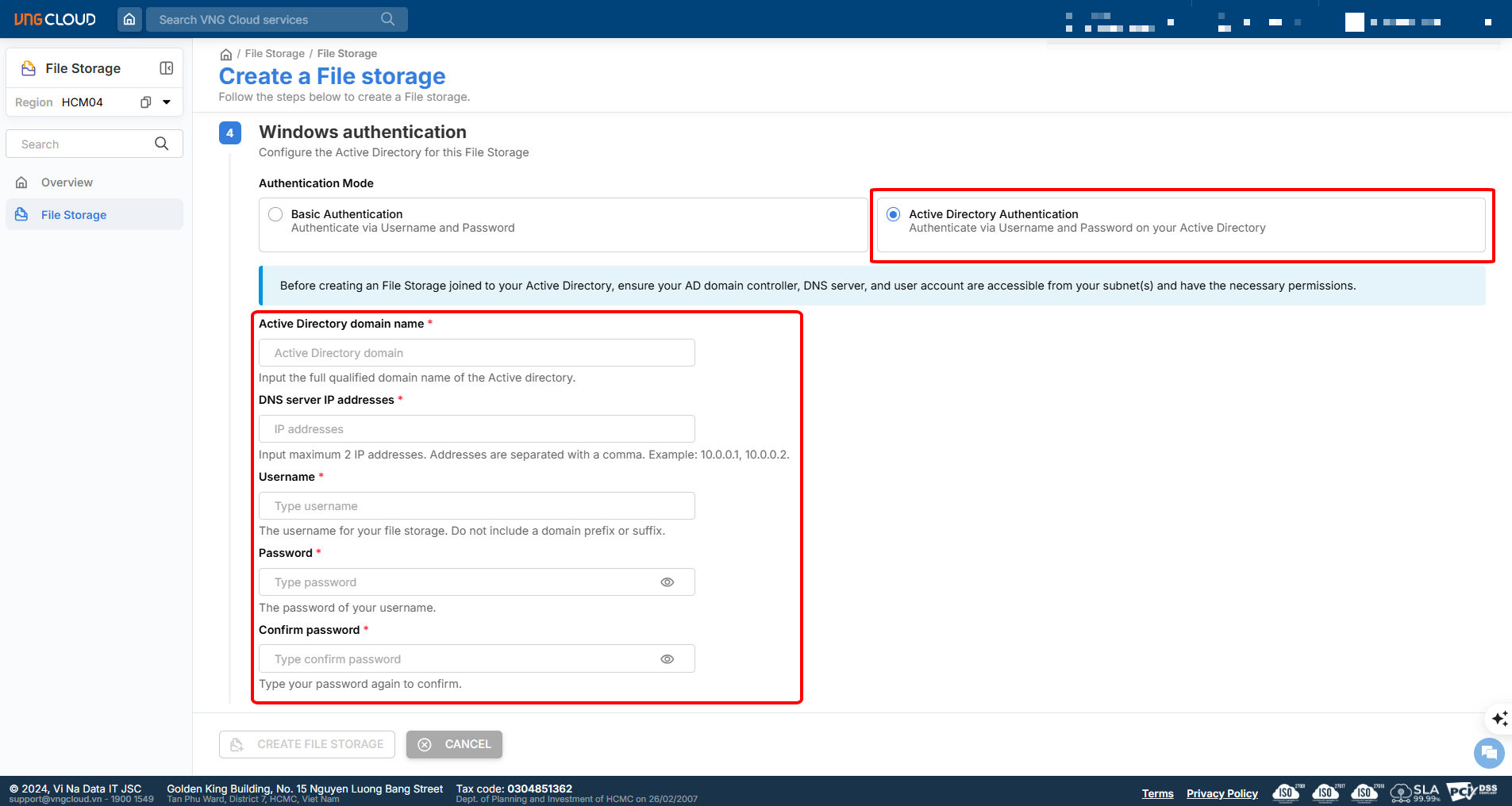Click the Create File Storage button

pyautogui.click(x=307, y=744)
